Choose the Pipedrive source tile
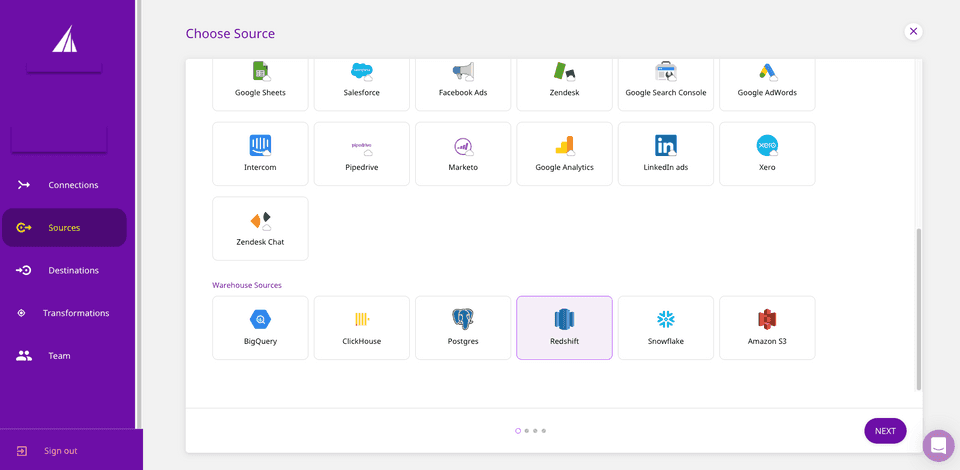The image size is (960, 470). click(361, 154)
